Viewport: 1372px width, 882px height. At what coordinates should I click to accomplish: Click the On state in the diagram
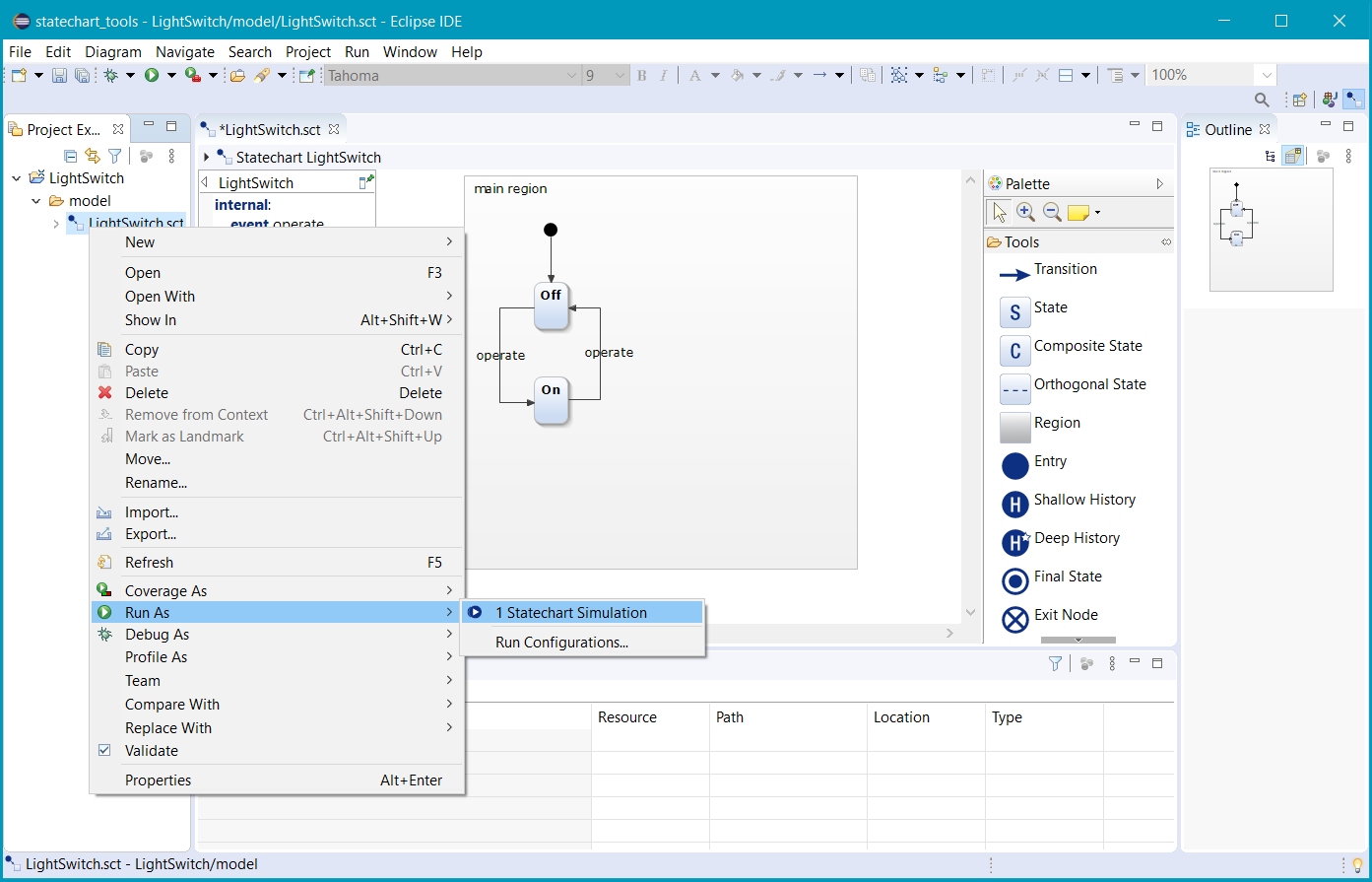[552, 401]
